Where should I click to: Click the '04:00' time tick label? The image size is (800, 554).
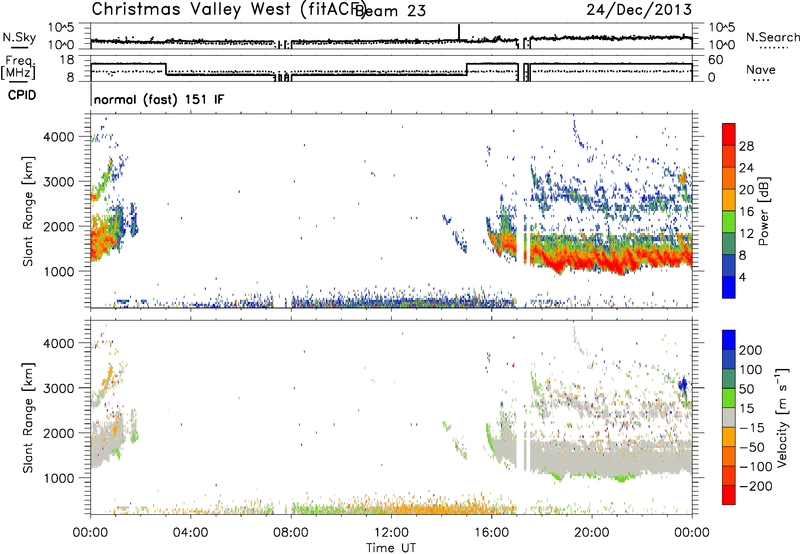191,533
